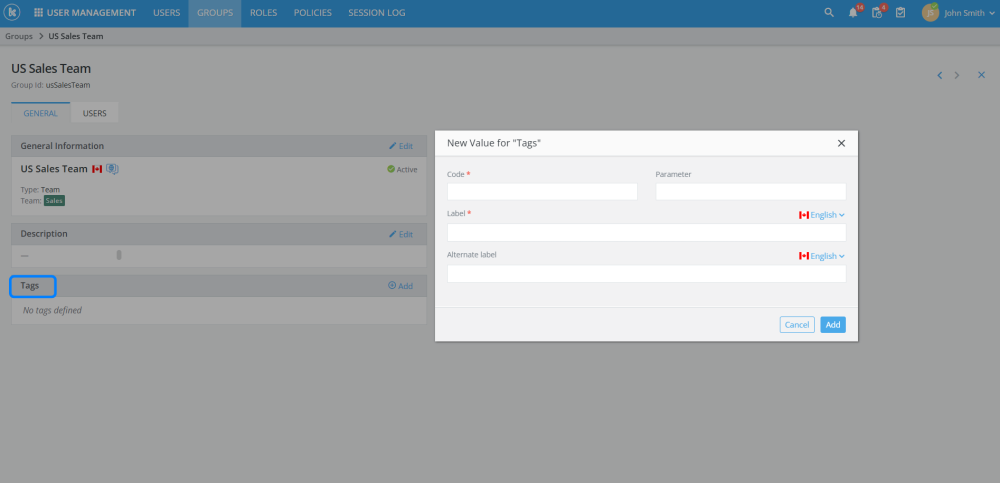This screenshot has height=483, width=1000.
Task: Open Label language English dropdown
Action: [822, 215]
